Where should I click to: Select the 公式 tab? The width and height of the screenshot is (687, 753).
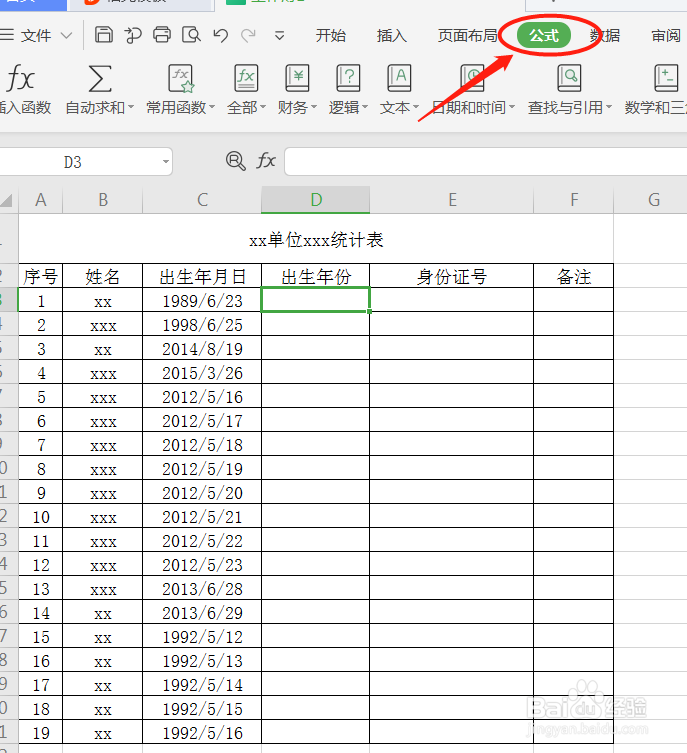tap(544, 36)
